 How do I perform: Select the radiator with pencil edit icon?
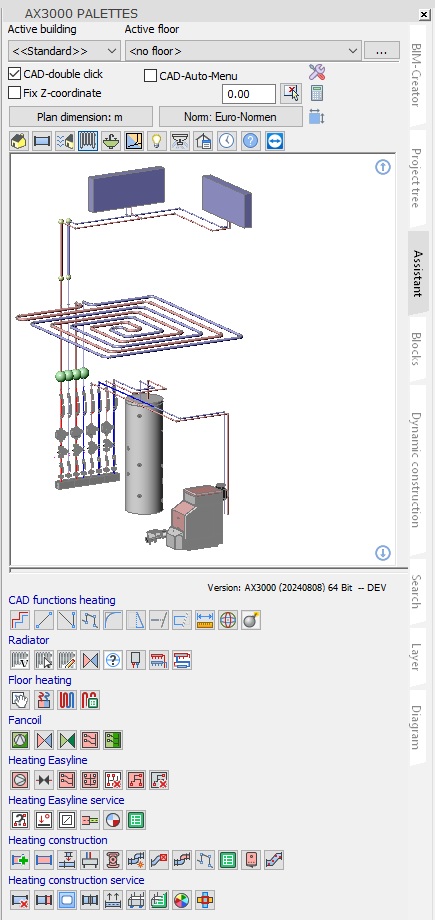tap(66, 660)
